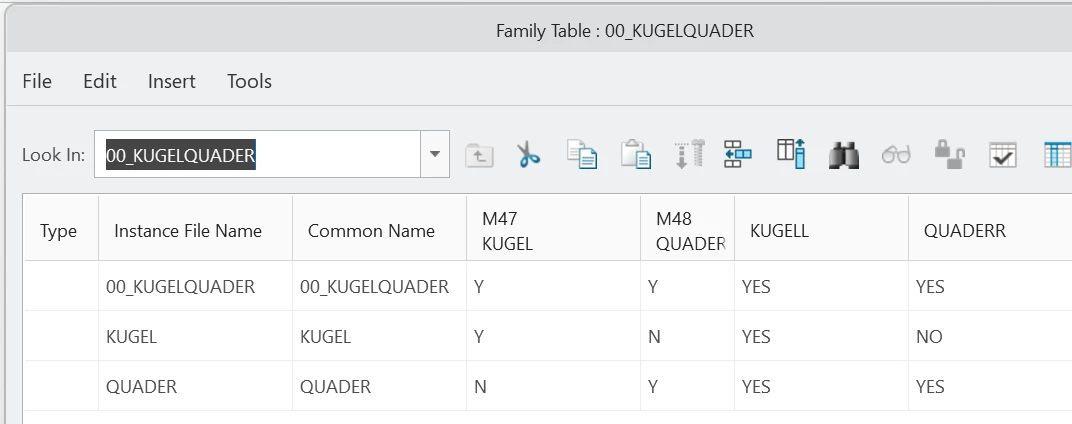The height and width of the screenshot is (424, 1072).
Task: Click the QUADER common name cell
Action: coord(379,386)
